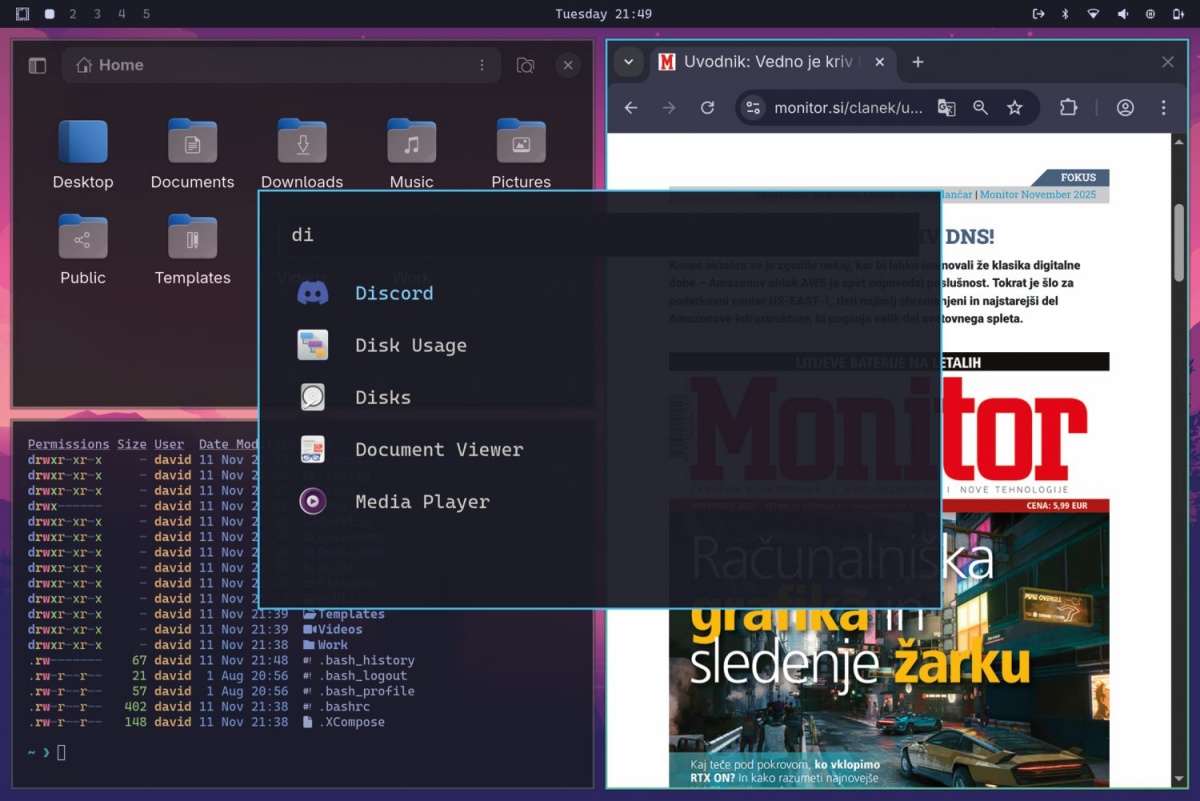Go back in Chrome
Screen dimensions: 1200x801
coord(631,108)
